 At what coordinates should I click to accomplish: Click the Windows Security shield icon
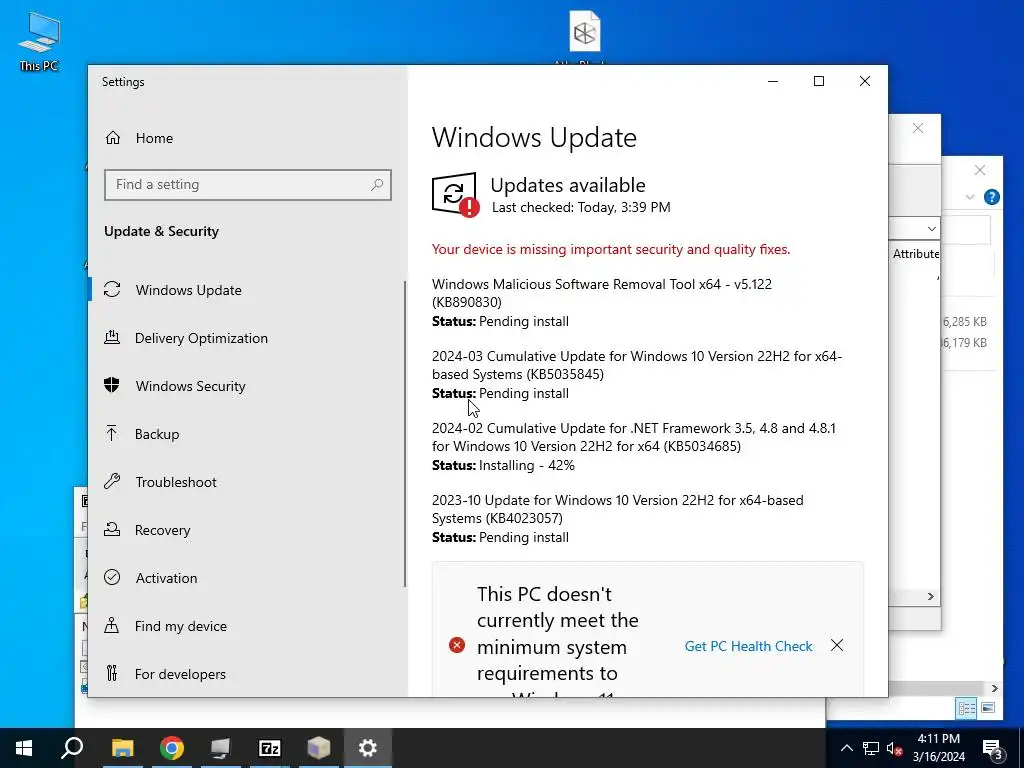pyautogui.click(x=112, y=385)
